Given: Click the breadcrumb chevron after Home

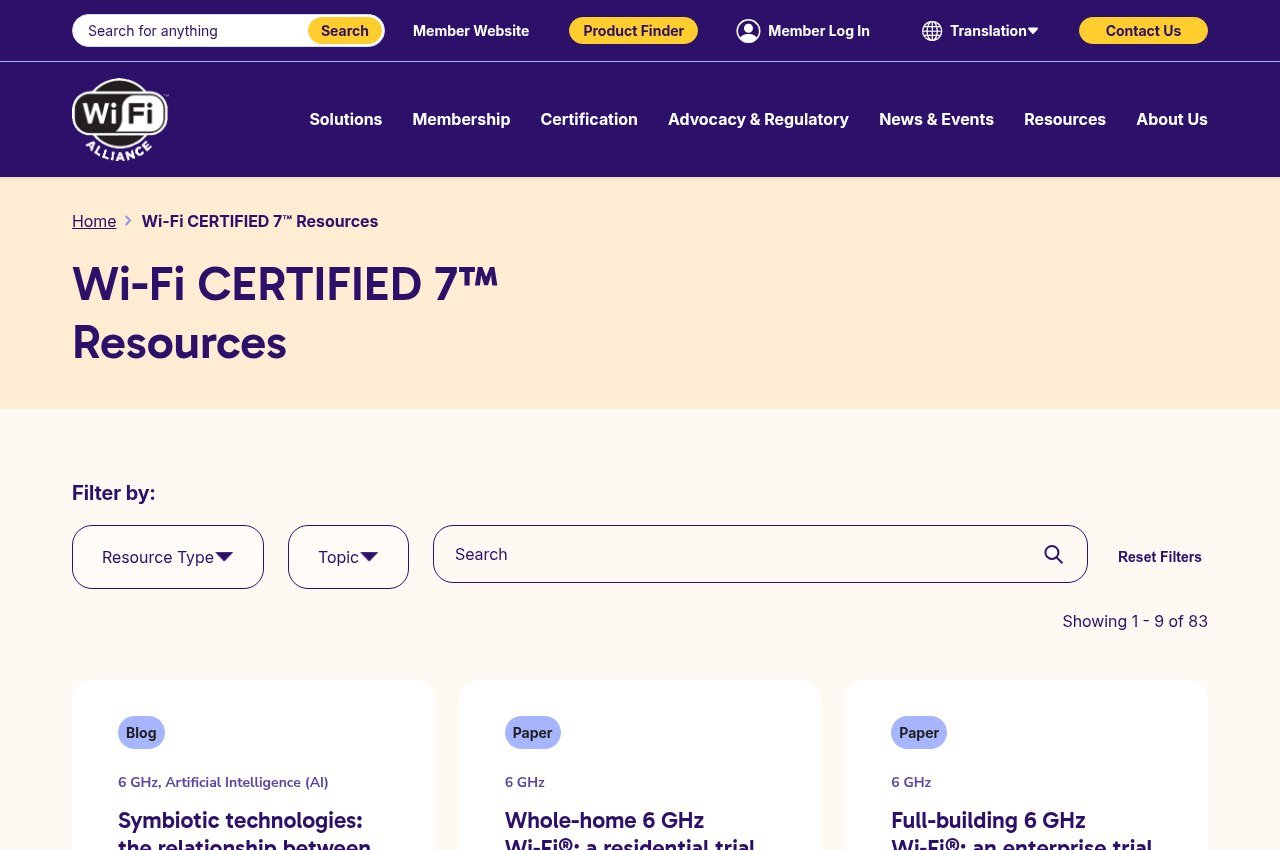Looking at the screenshot, I should pyautogui.click(x=128, y=221).
